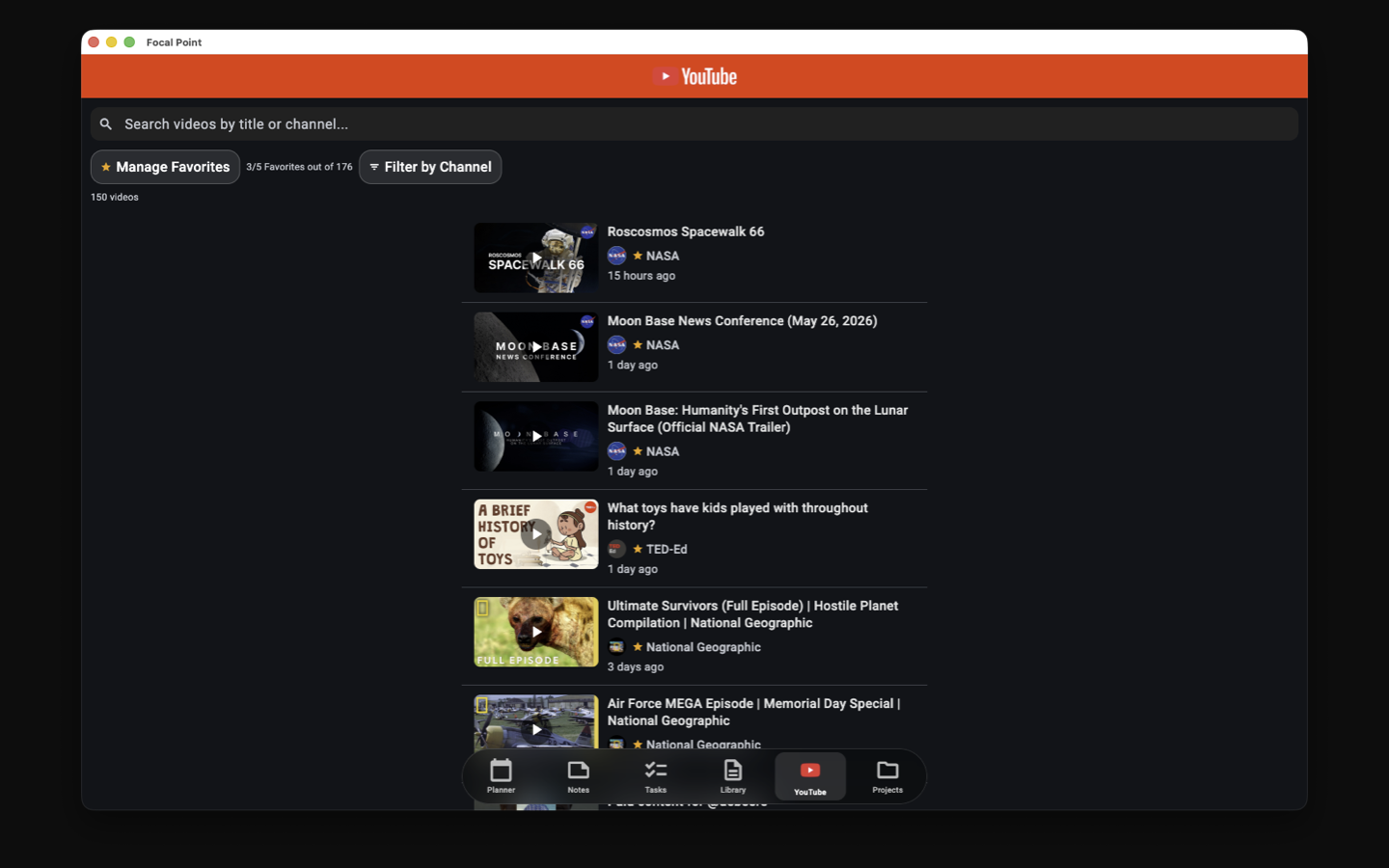Open the Filter by Channel dropdown
The image size is (1389, 868).
[x=430, y=167]
